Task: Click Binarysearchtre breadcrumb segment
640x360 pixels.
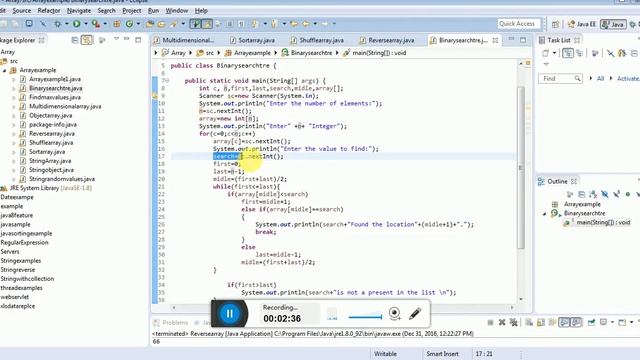Action: (307, 53)
